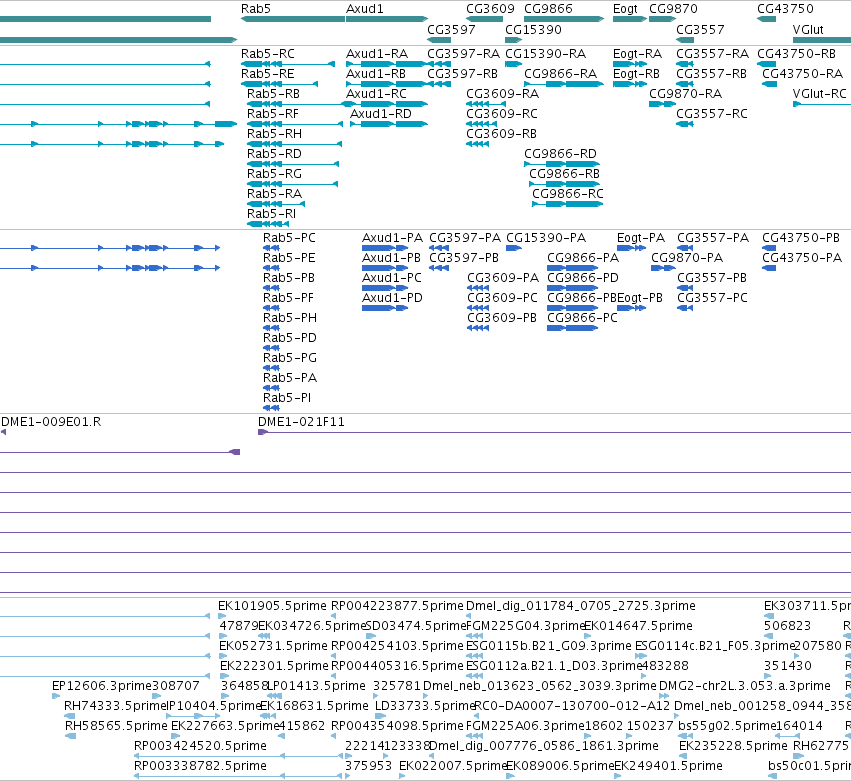Select transcript label "CG3609-RA"
851x781 pixels.
coord(503,94)
